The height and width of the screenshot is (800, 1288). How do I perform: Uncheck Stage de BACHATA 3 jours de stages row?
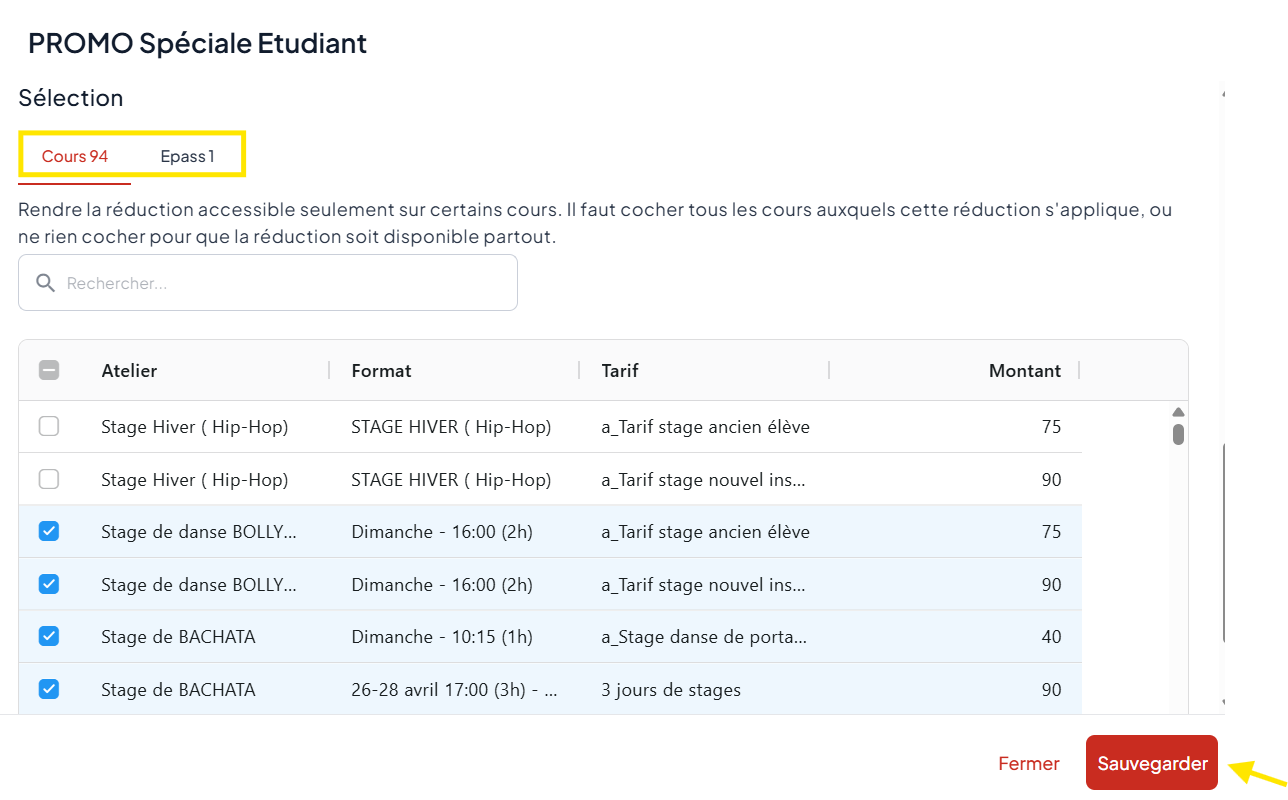point(48,689)
